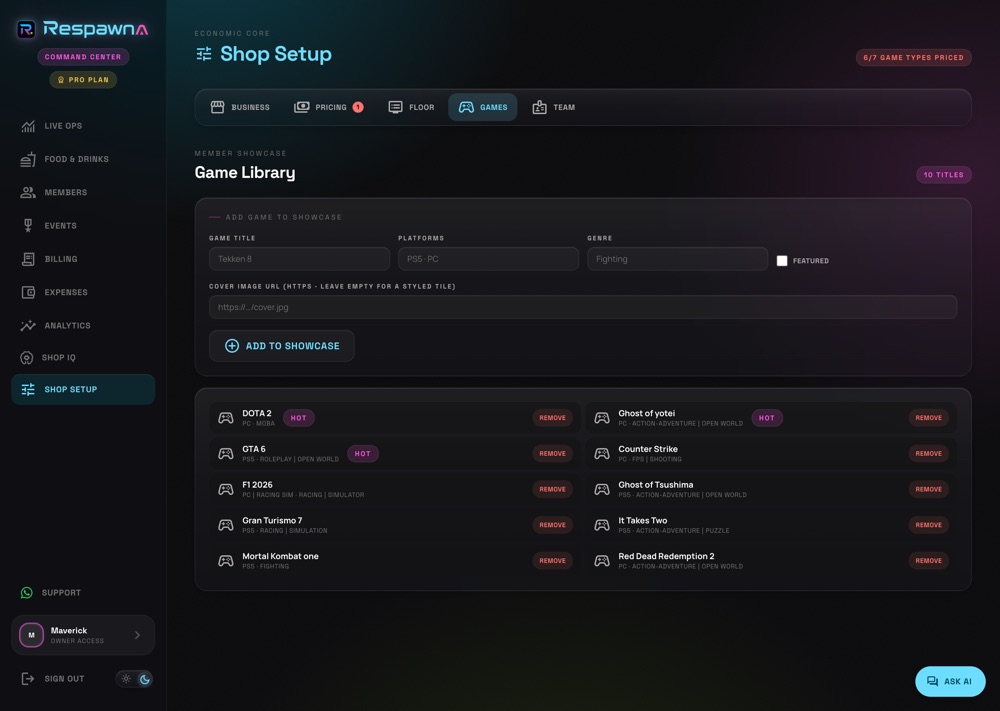Open Live Ops chart icon
Screen dimensions: 1000x711
pos(27,126)
